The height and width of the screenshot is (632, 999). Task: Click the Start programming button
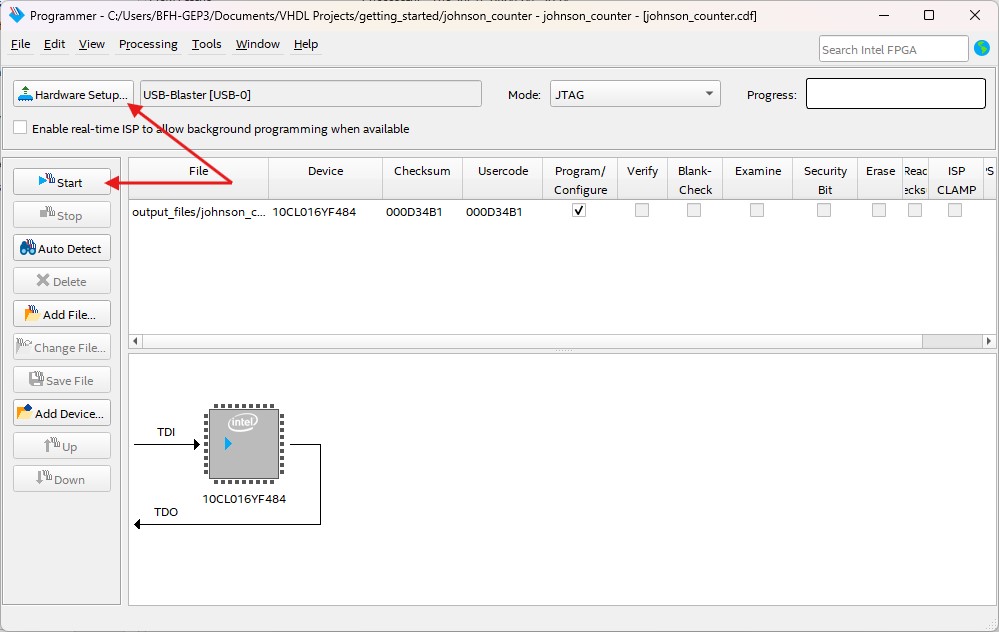[x=62, y=182]
